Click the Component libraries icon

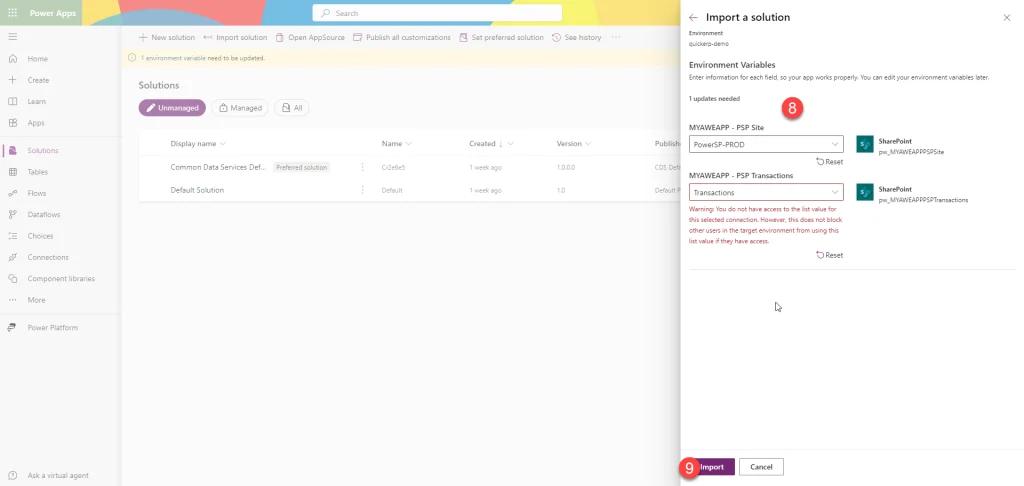(x=12, y=278)
